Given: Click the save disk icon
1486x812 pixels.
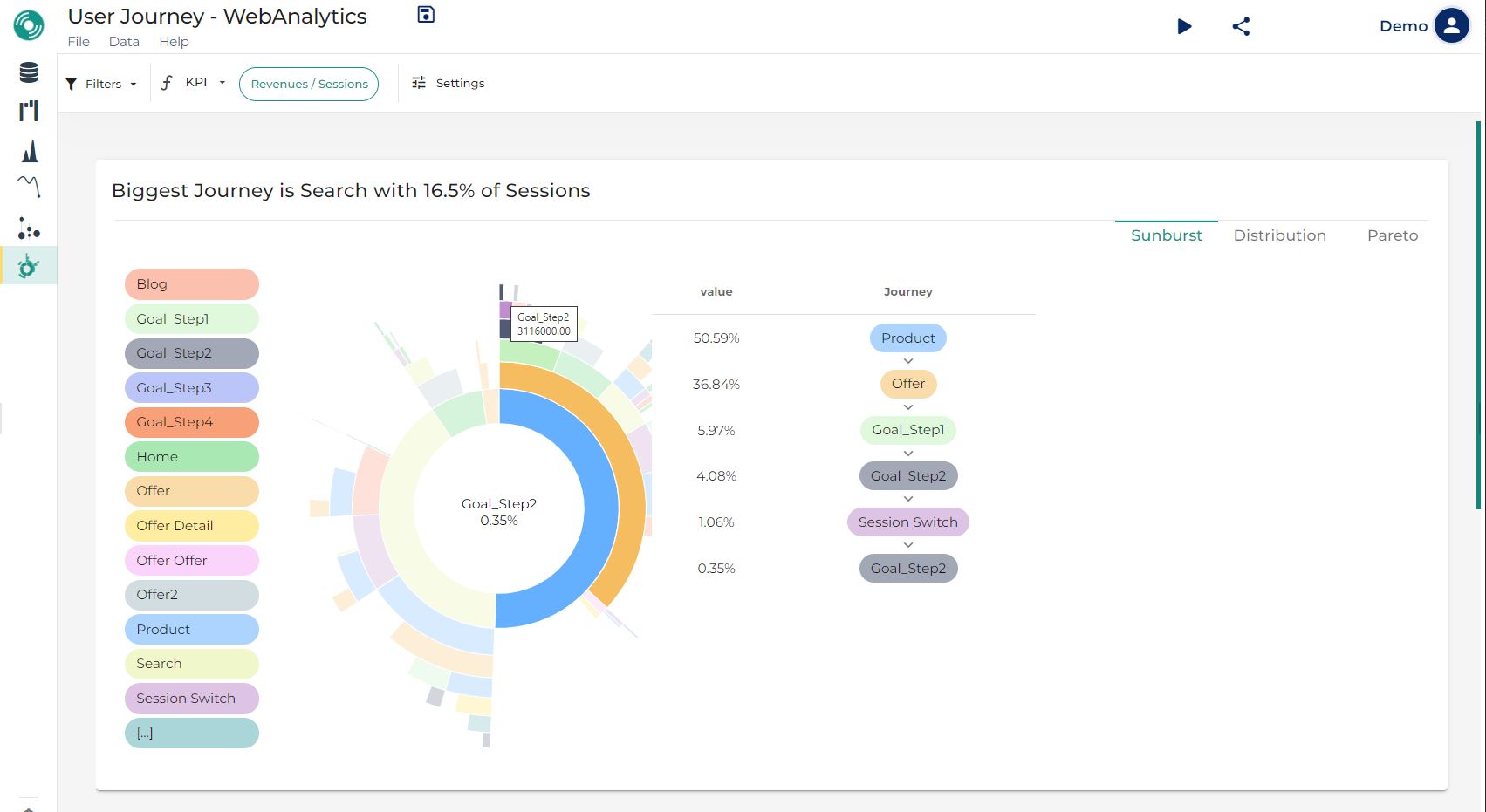Looking at the screenshot, I should tap(426, 14).
